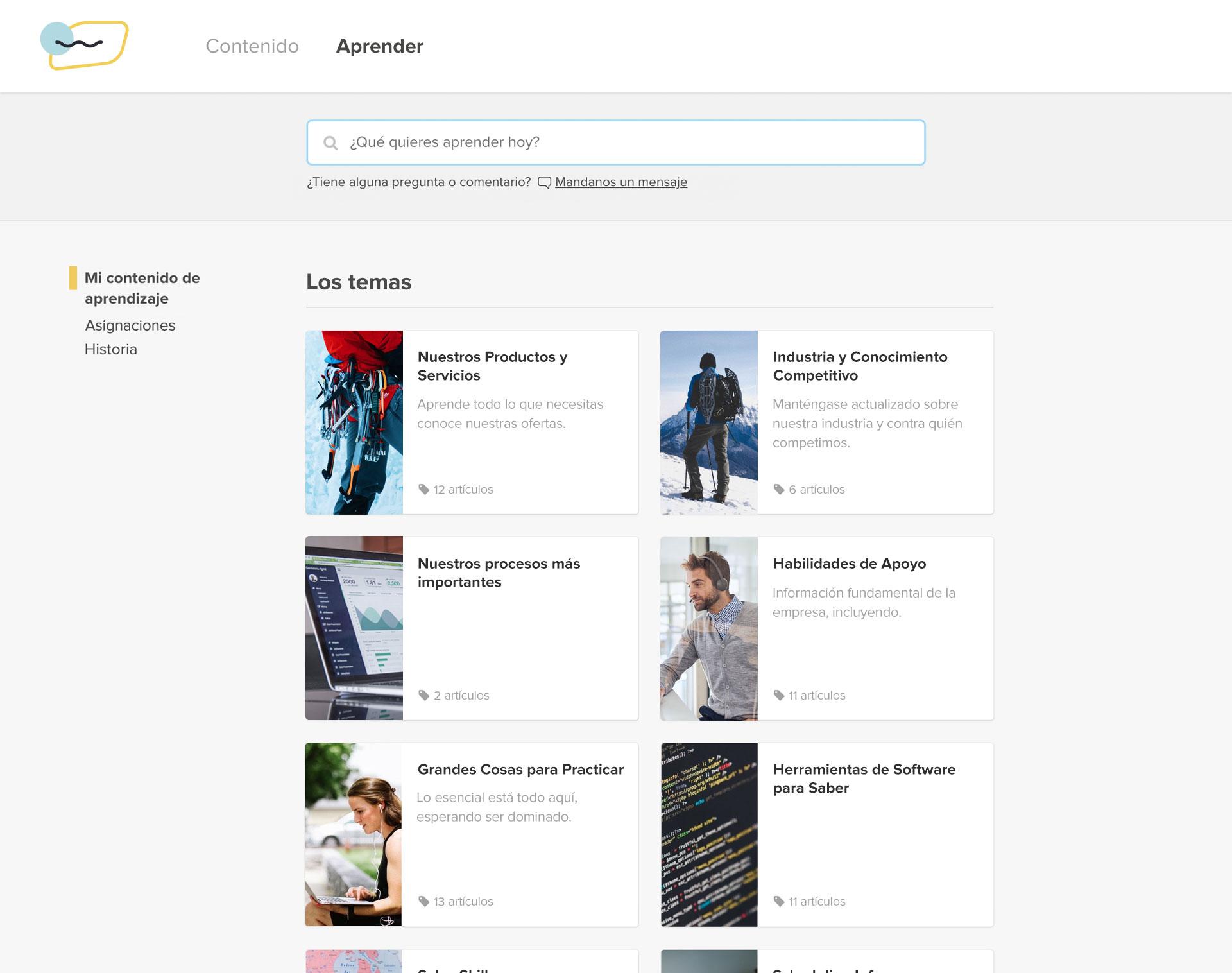This screenshot has width=1232, height=973.
Task: Click the 12 artículos count text
Action: 463,489
